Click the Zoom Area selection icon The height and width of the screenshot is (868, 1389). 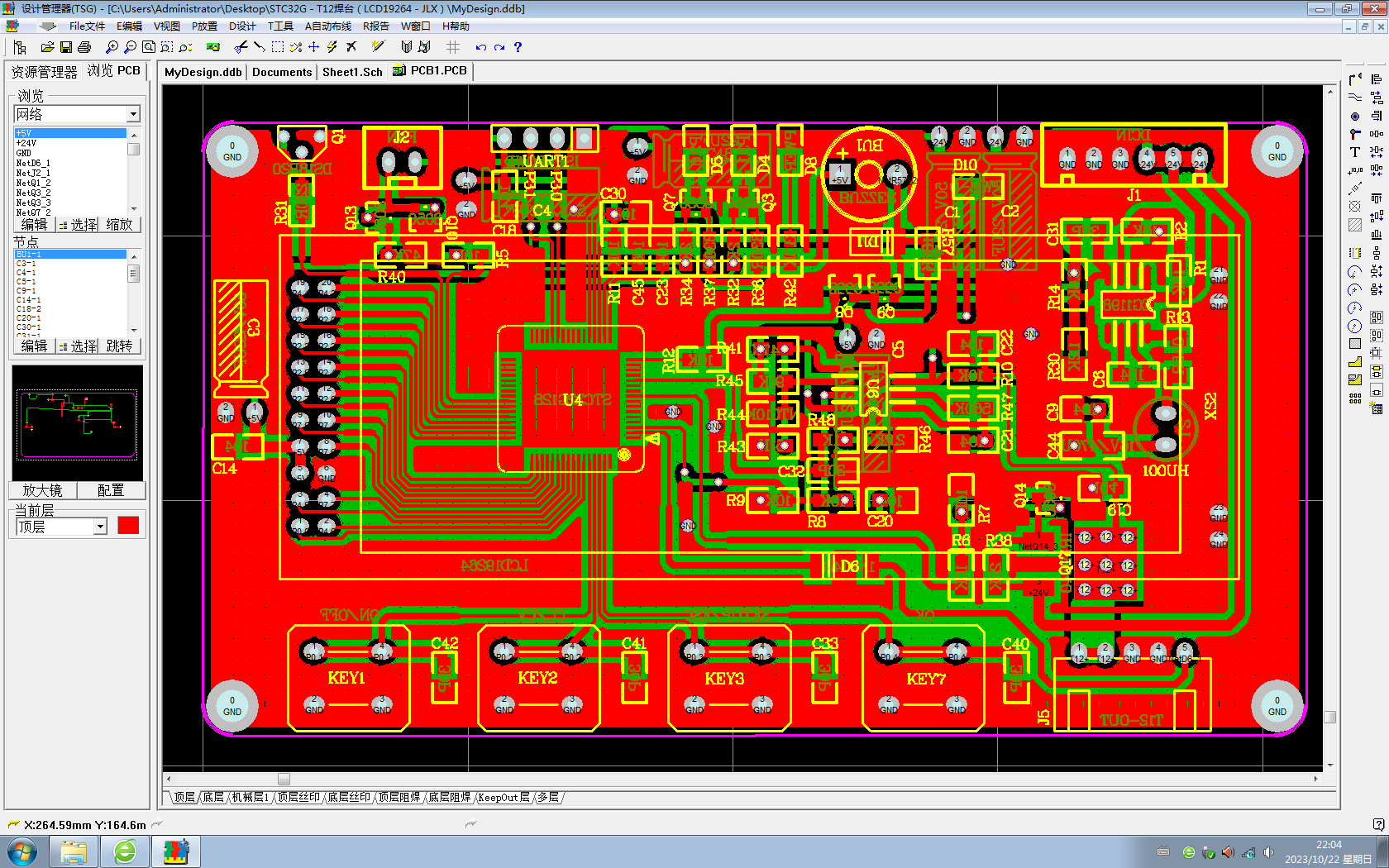pos(167,47)
